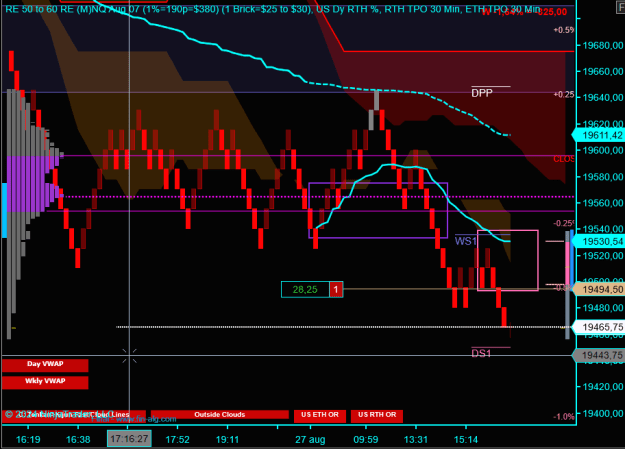Toggle the Wkly VWAP button
The image size is (625, 449).
point(45,382)
